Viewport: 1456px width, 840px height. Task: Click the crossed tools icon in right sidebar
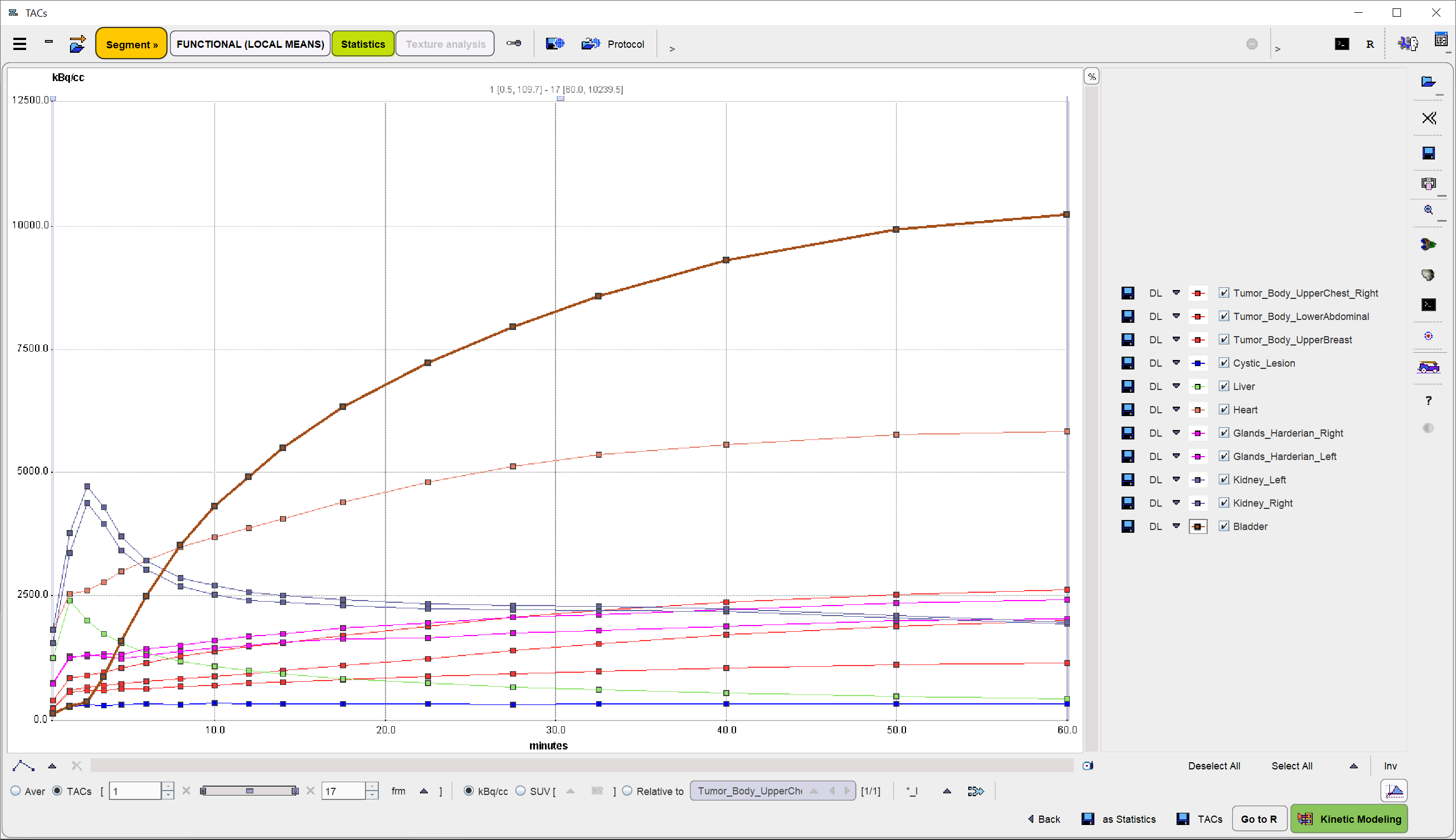pos(1429,118)
